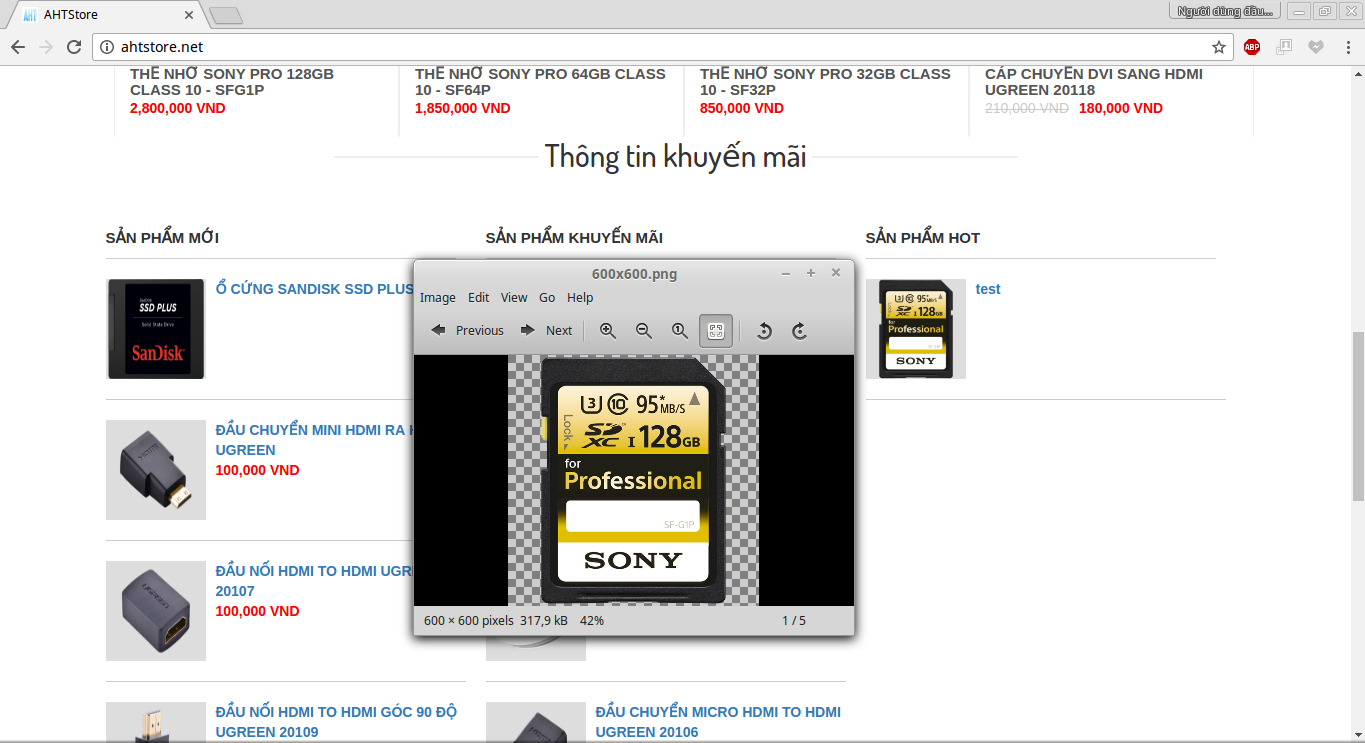Image resolution: width=1365 pixels, height=743 pixels.
Task: Set image to normal size in viewer
Action: (680, 330)
